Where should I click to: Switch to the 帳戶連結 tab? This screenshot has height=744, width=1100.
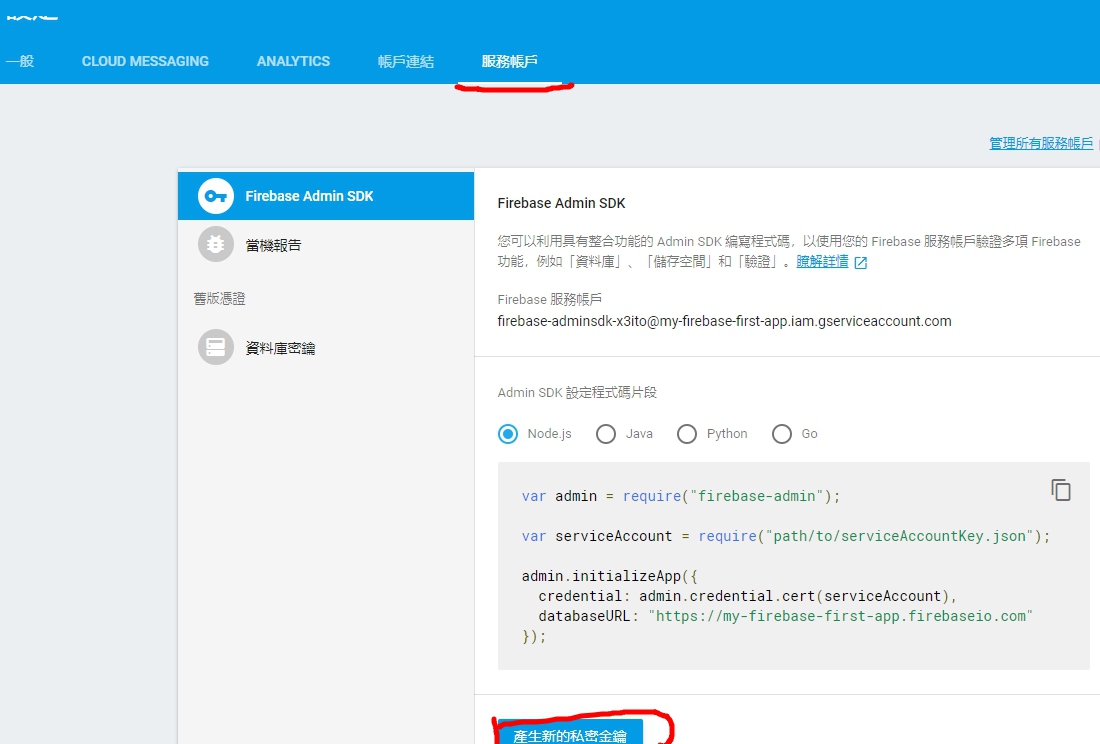[405, 61]
